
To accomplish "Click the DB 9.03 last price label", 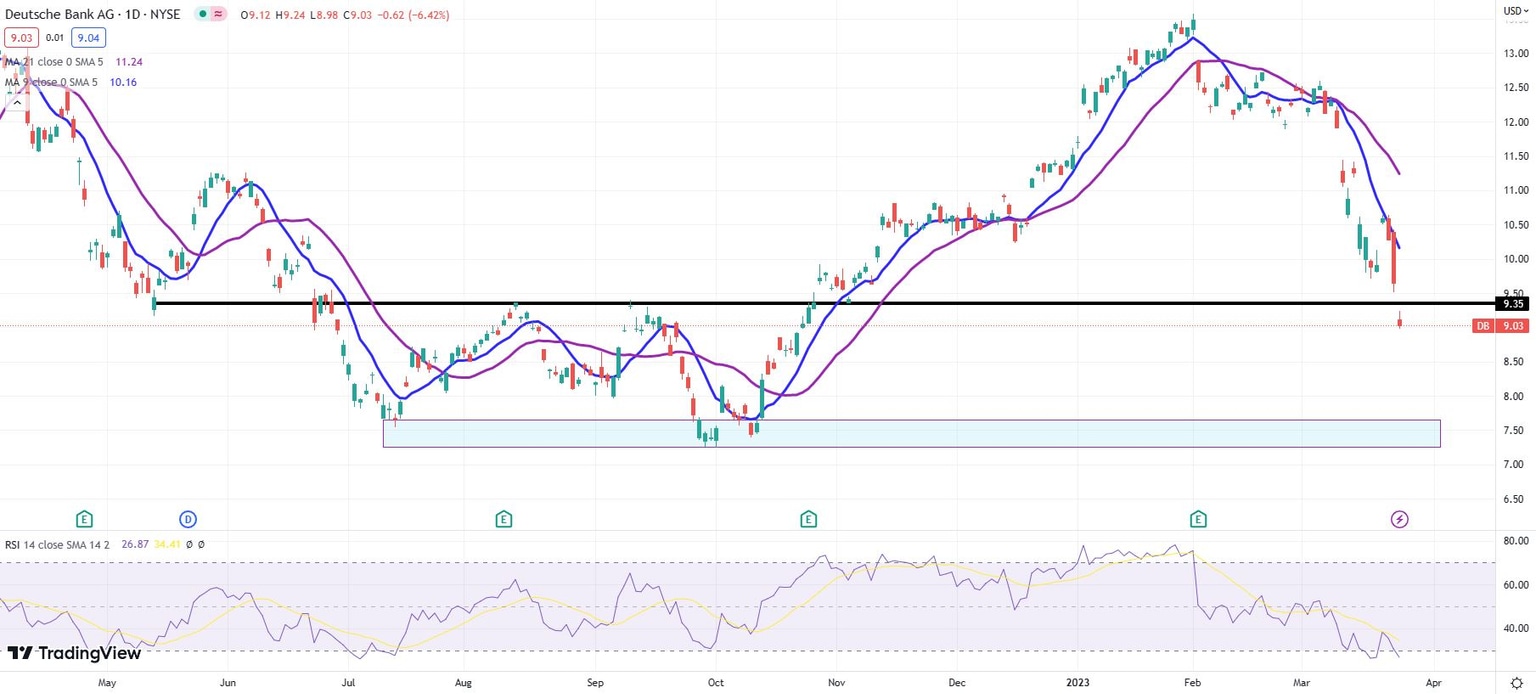I will (1501, 326).
